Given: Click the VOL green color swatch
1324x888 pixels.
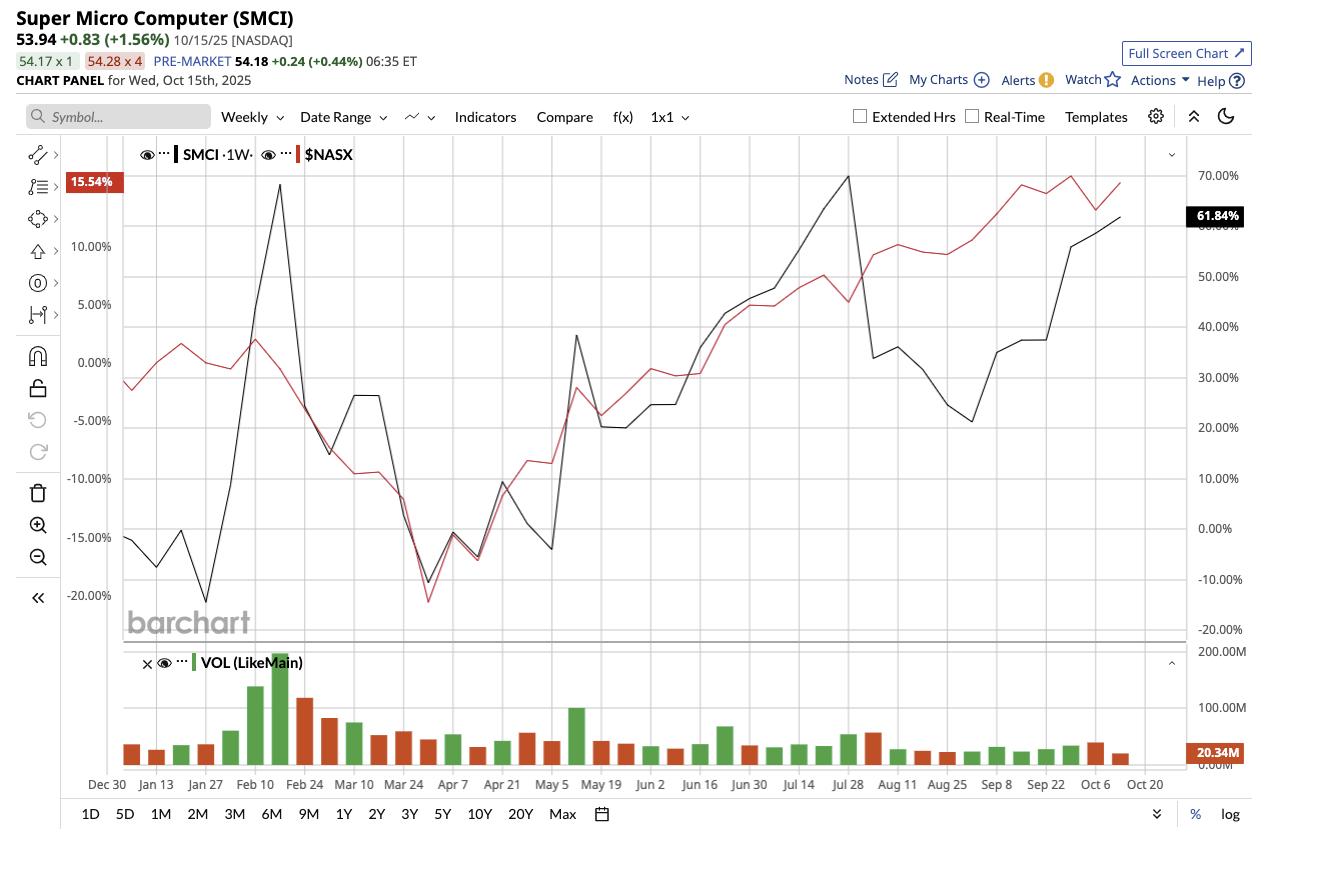Looking at the screenshot, I should [195, 662].
